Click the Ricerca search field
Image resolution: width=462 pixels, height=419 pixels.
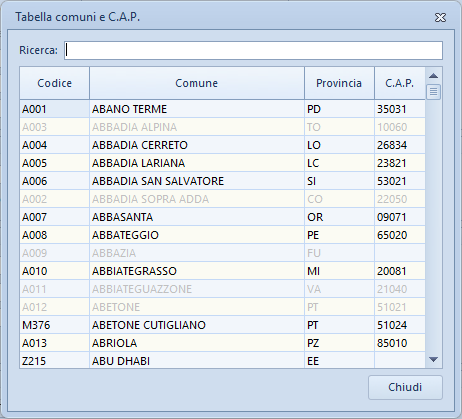pyautogui.click(x=253, y=51)
